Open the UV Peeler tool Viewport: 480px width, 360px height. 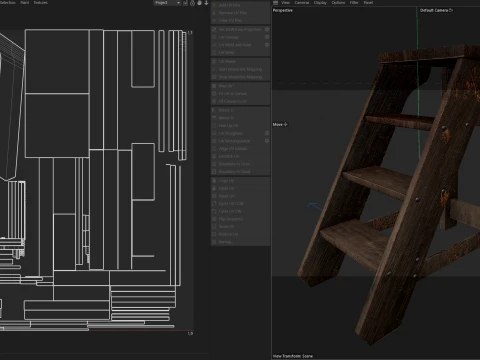pyautogui.click(x=240, y=62)
